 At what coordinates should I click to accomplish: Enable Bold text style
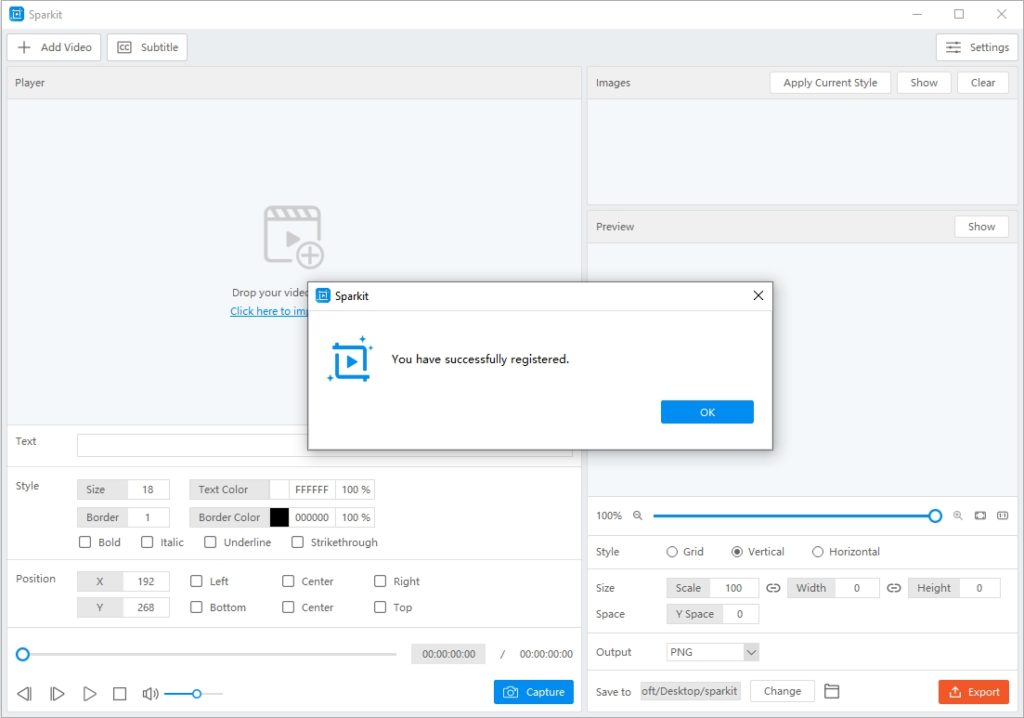[x=85, y=542]
